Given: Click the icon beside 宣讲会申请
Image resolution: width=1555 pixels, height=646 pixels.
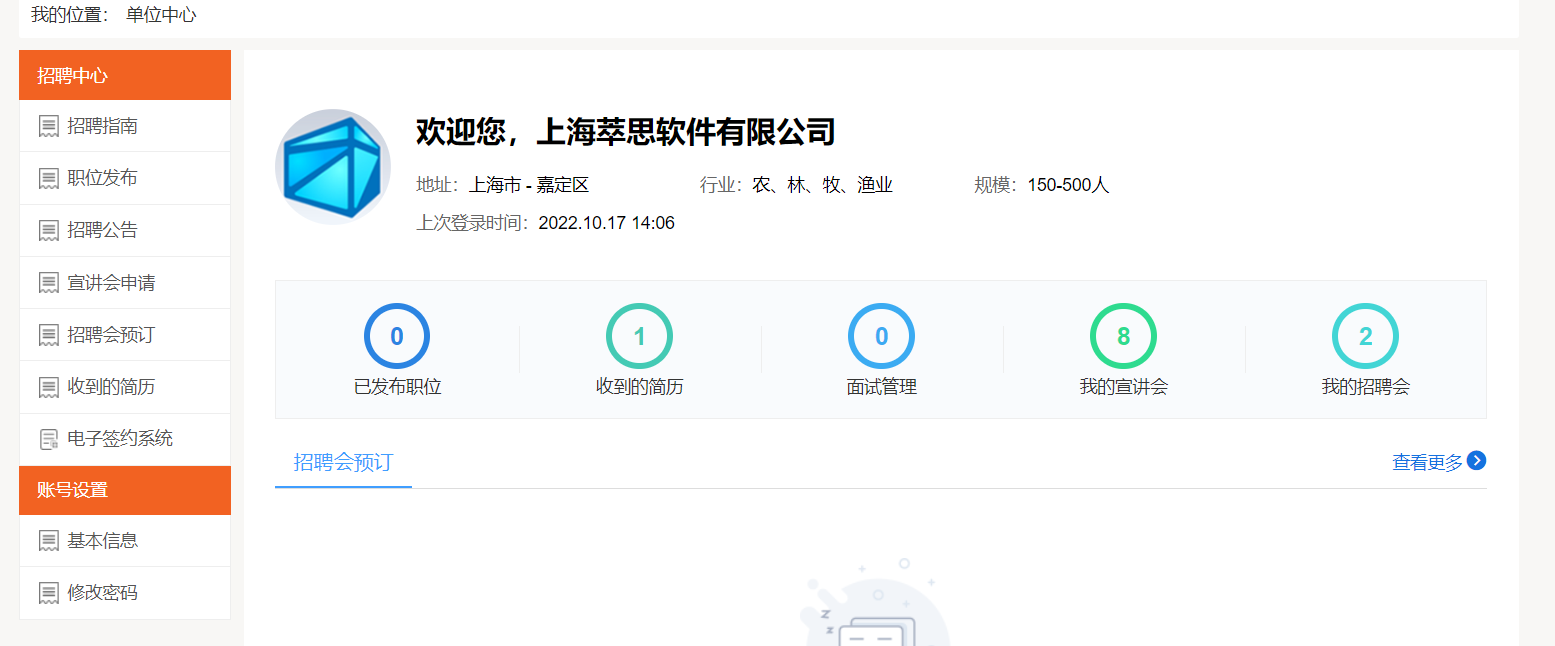Looking at the screenshot, I should (48, 283).
